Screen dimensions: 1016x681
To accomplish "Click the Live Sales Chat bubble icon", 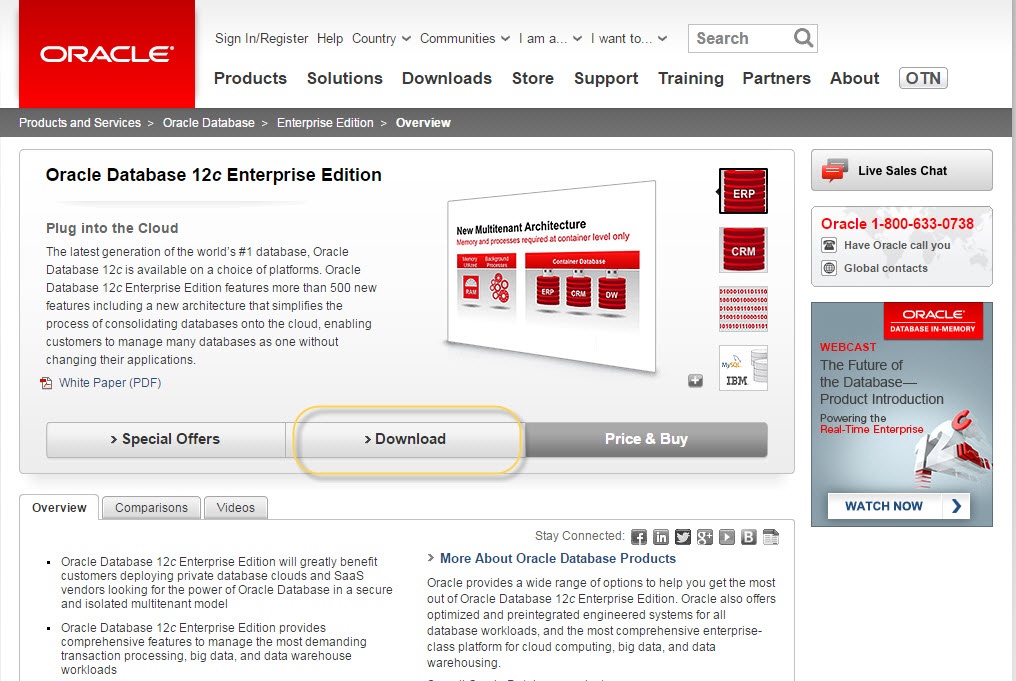I will (835, 170).
